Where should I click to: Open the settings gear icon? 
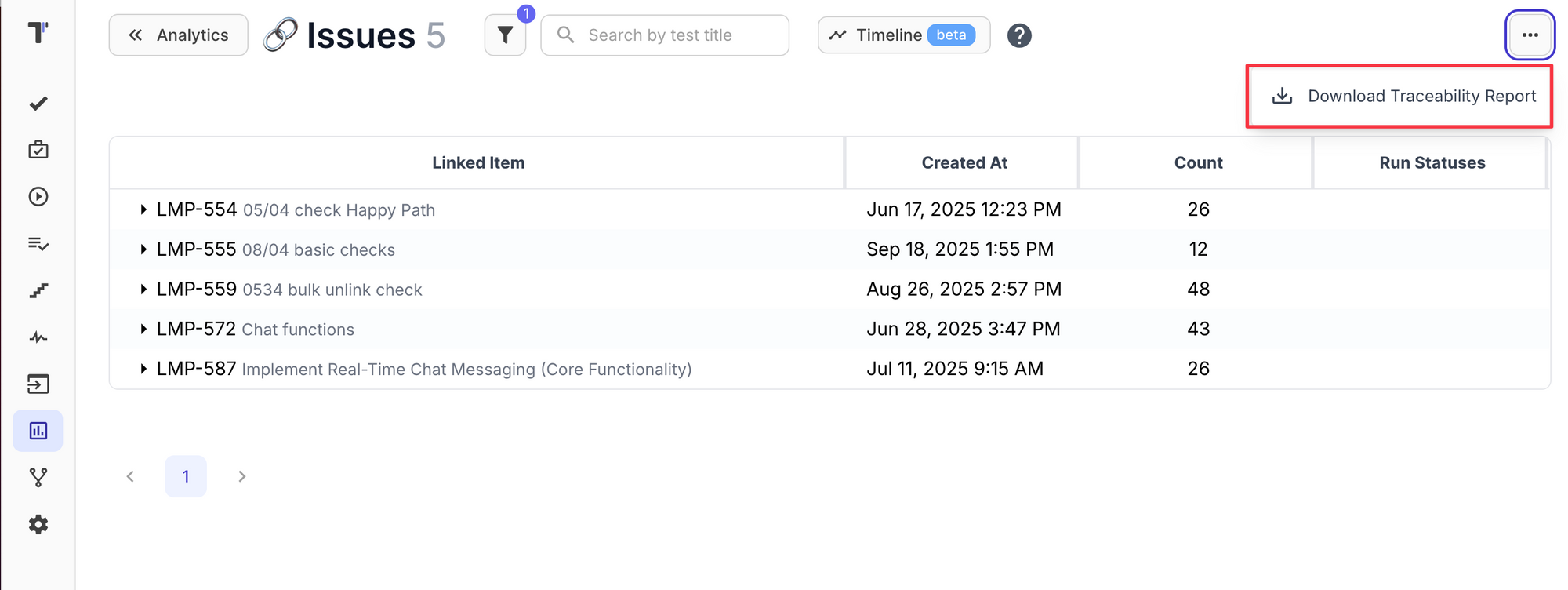pyautogui.click(x=37, y=524)
